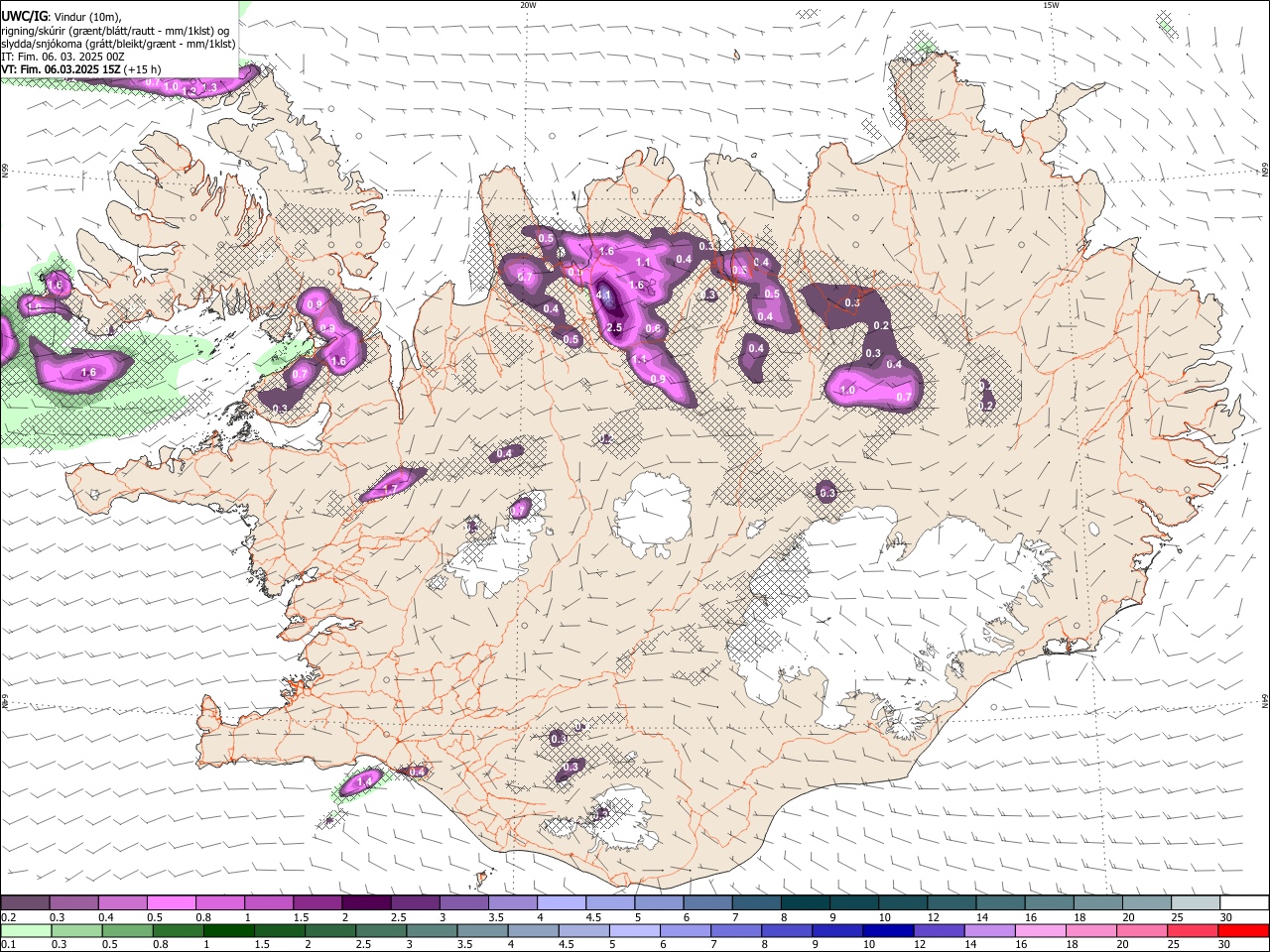
Task: Click the N64 latitude label on right edge
Action: pyautogui.click(x=1265, y=700)
